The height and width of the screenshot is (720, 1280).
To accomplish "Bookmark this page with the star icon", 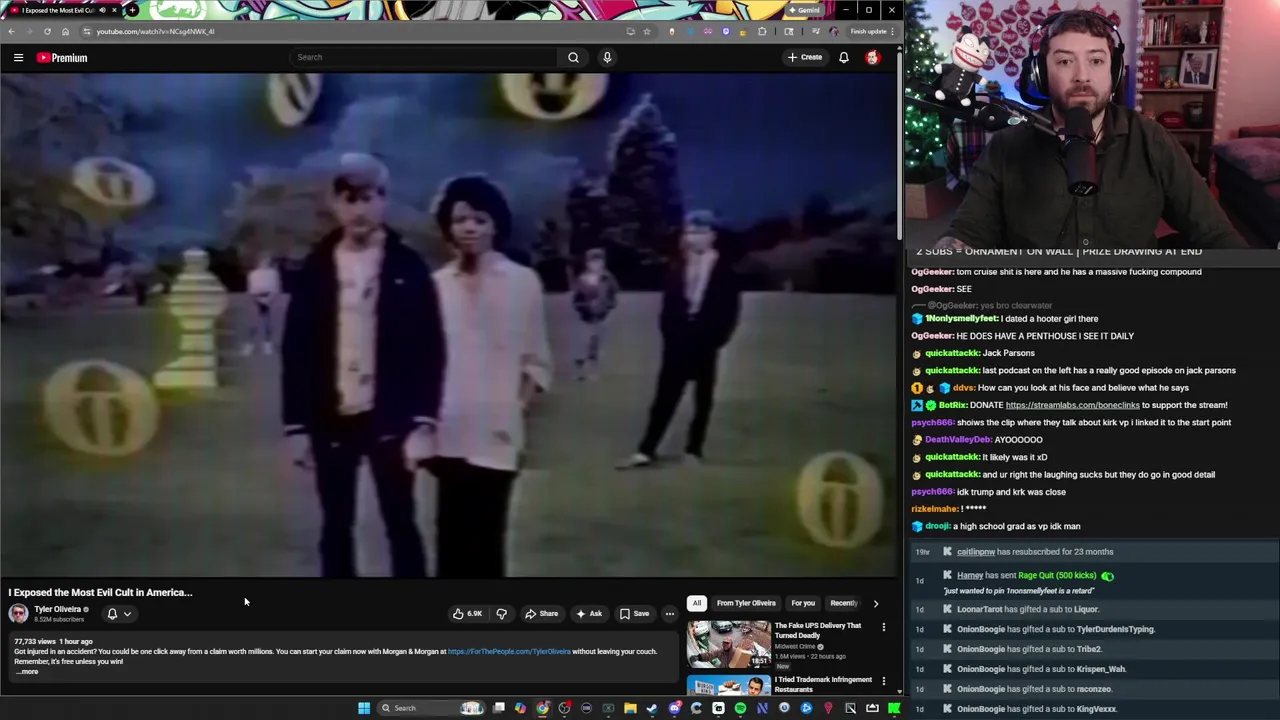I will (x=646, y=31).
